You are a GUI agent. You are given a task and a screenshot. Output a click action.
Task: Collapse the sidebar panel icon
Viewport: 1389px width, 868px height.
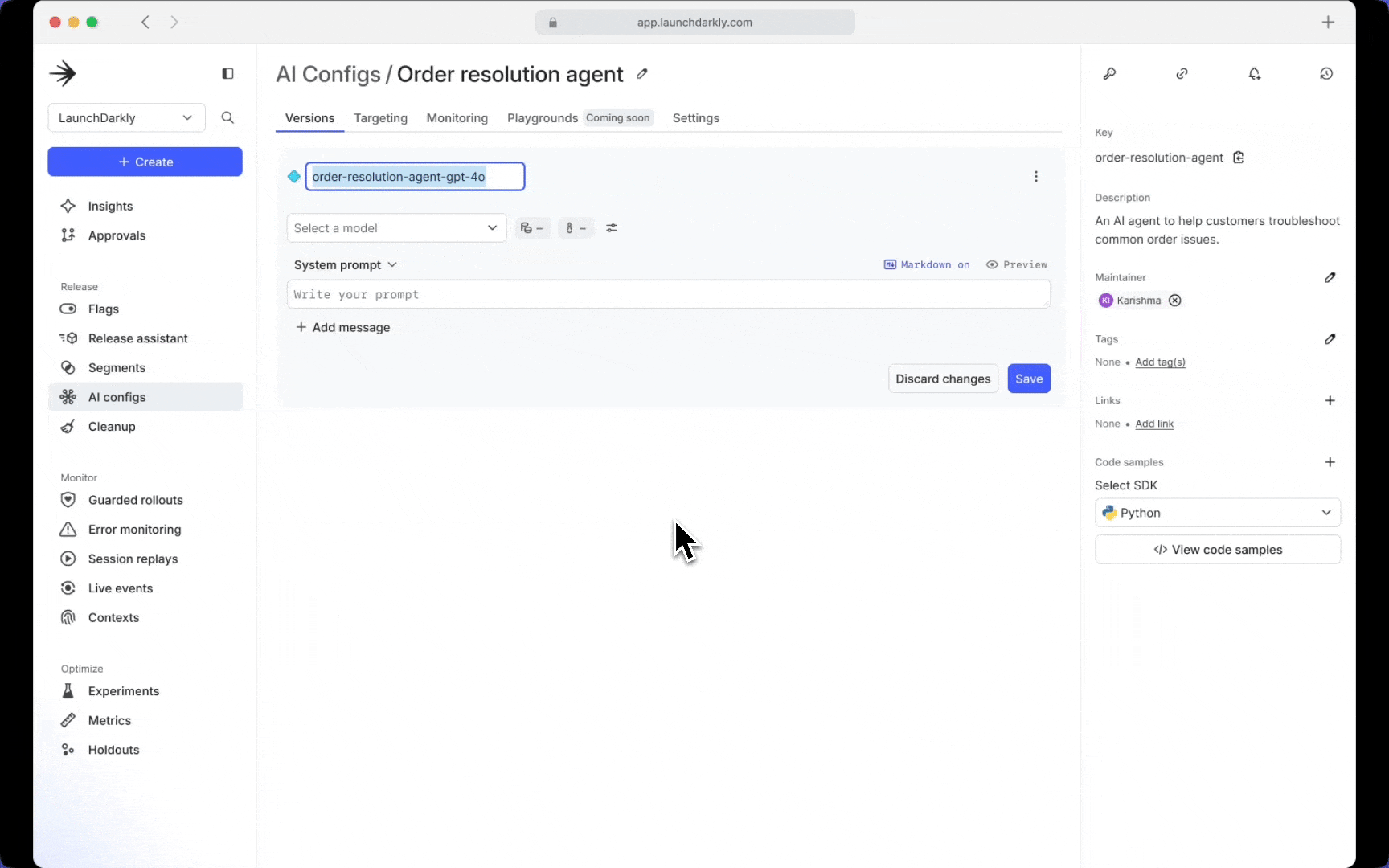click(227, 74)
